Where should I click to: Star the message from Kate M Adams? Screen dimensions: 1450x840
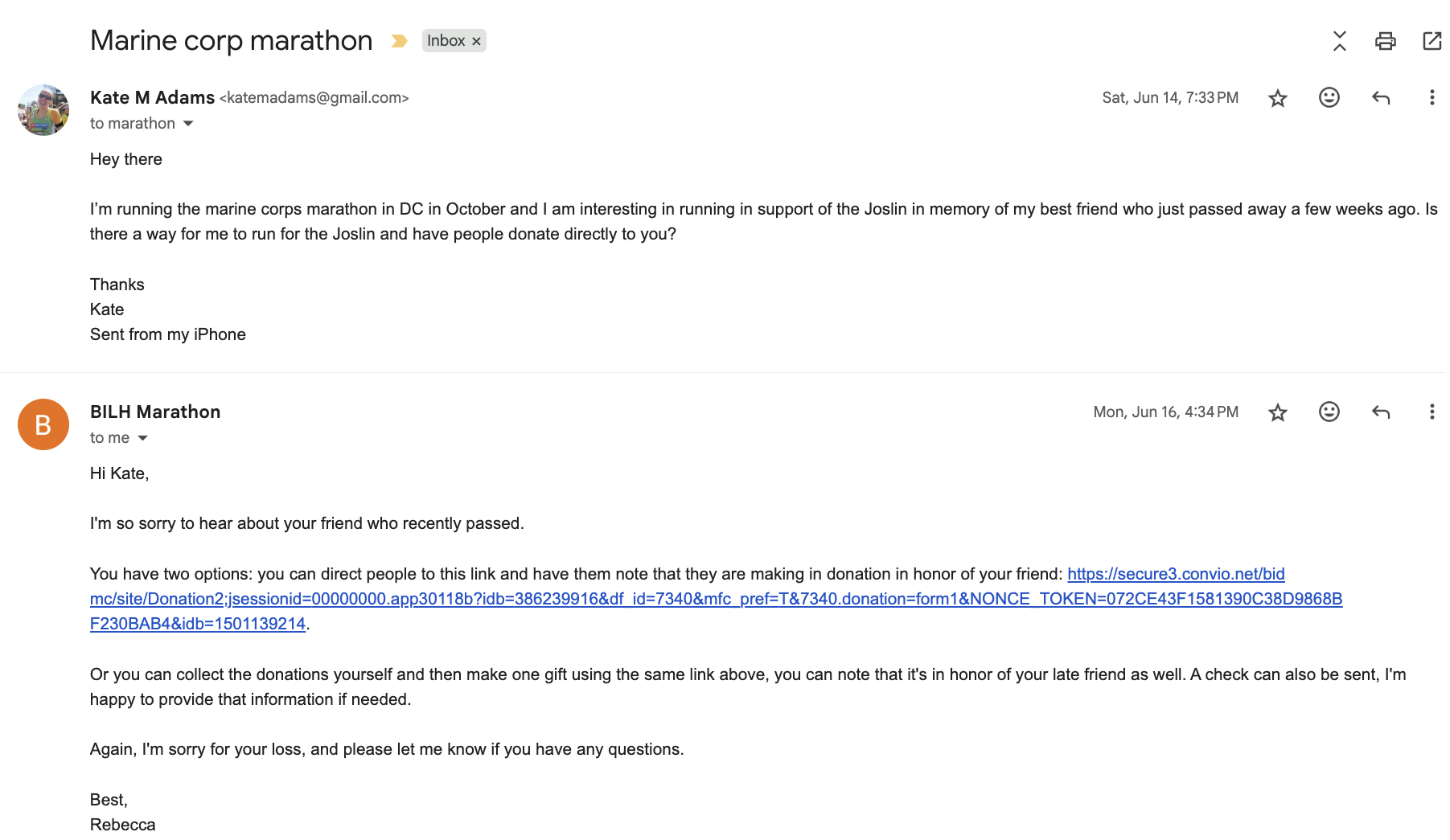[x=1277, y=99]
